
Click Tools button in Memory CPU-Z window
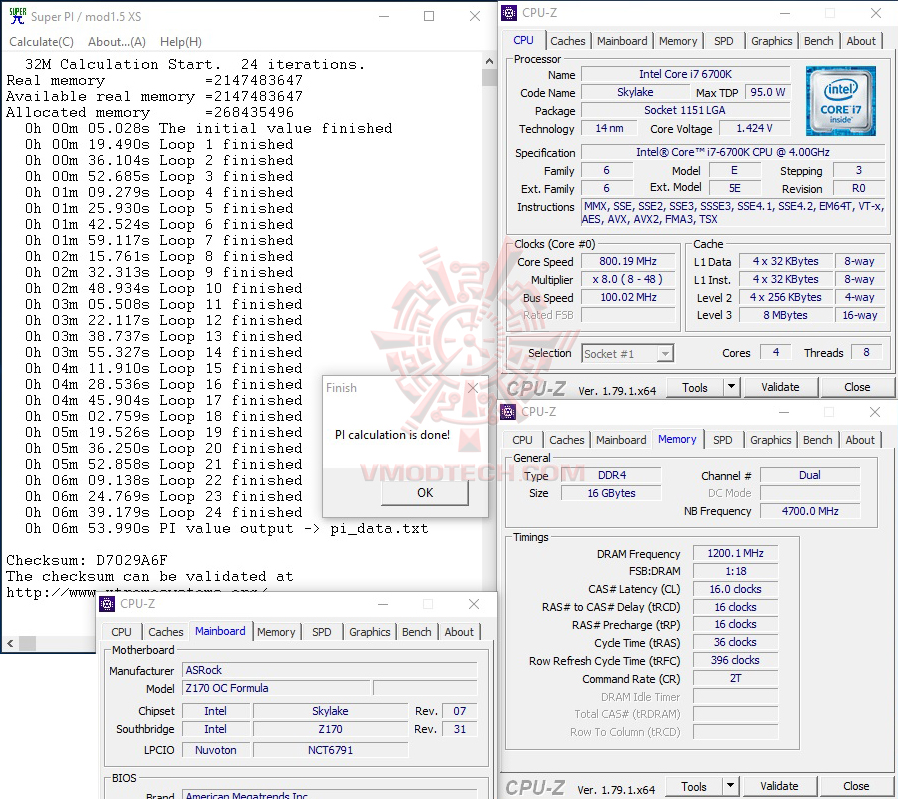(x=694, y=786)
